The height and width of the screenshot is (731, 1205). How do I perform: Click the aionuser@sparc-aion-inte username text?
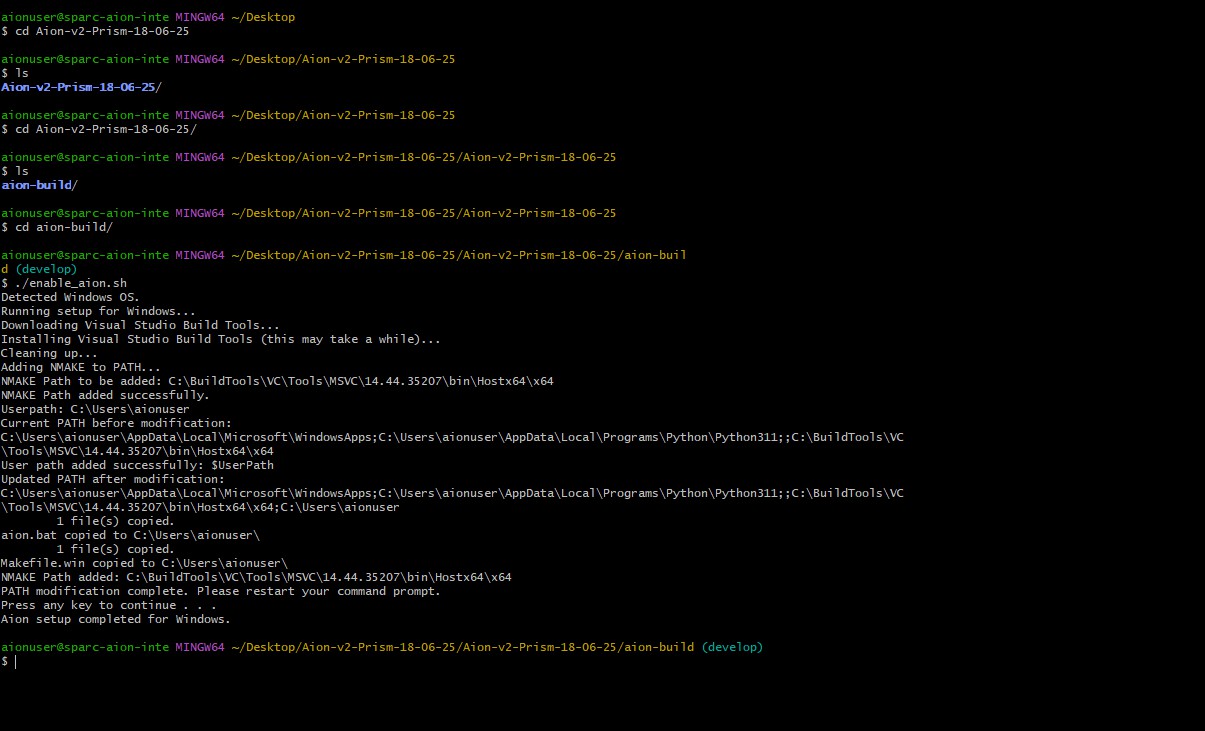(82, 17)
